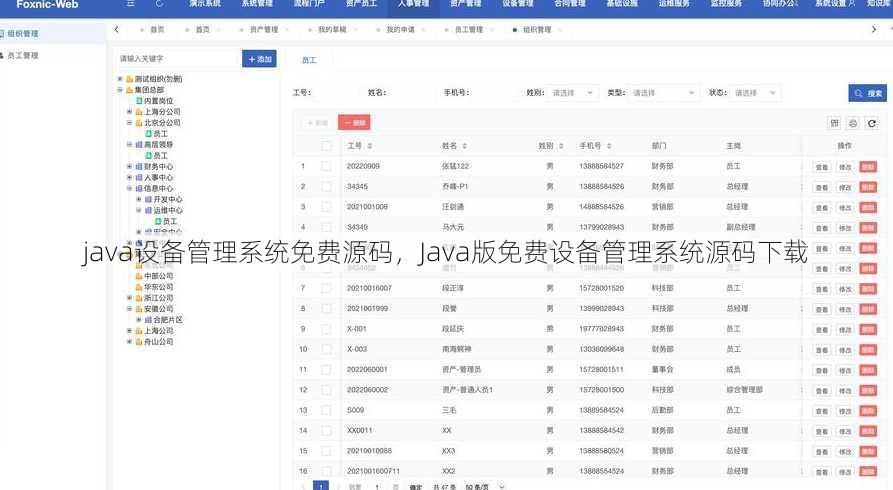Open the 设备管理 top menu
The height and width of the screenshot is (490, 893).
pyautogui.click(x=518, y=3)
